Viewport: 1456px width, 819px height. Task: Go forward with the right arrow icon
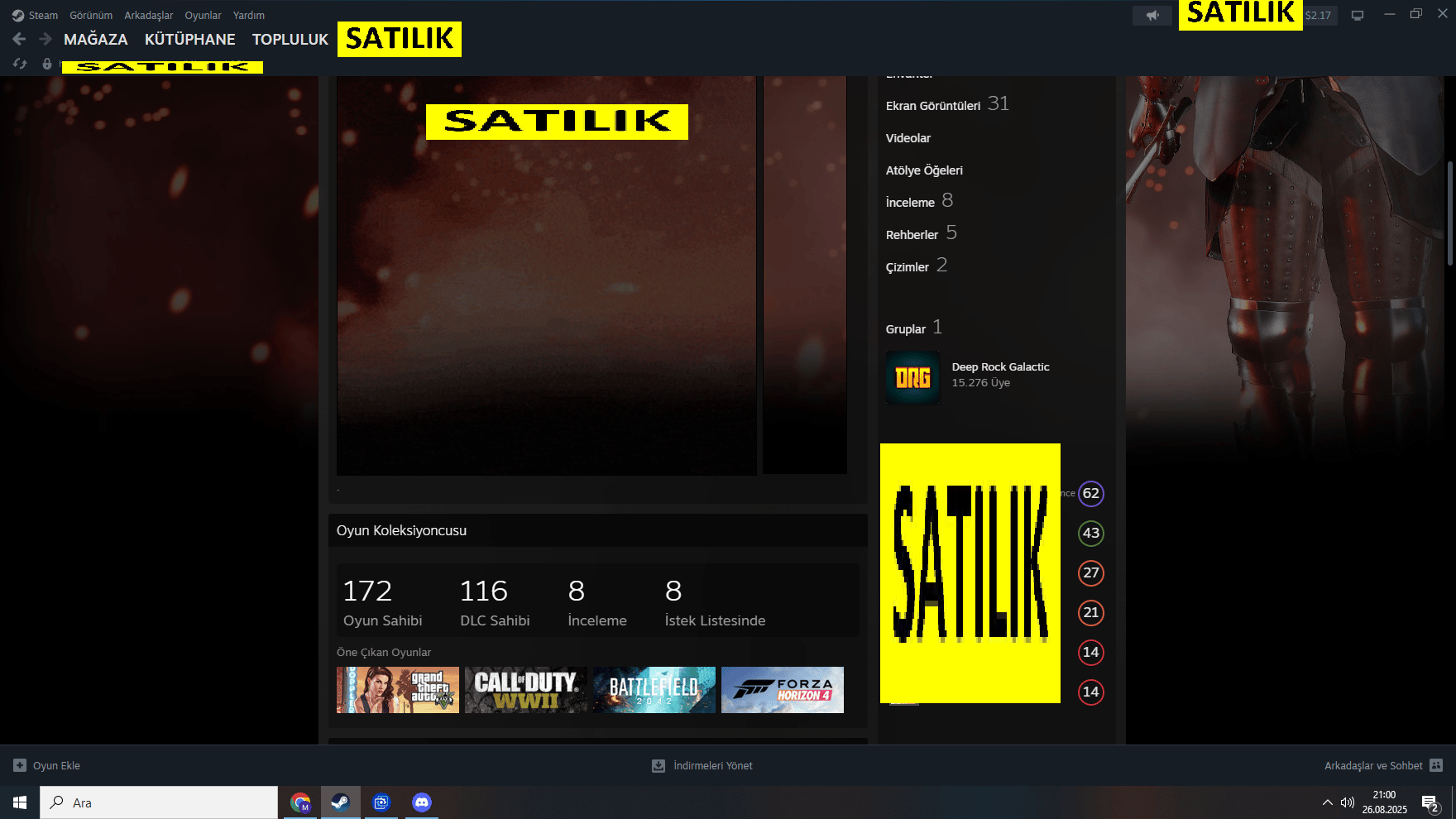tap(45, 39)
